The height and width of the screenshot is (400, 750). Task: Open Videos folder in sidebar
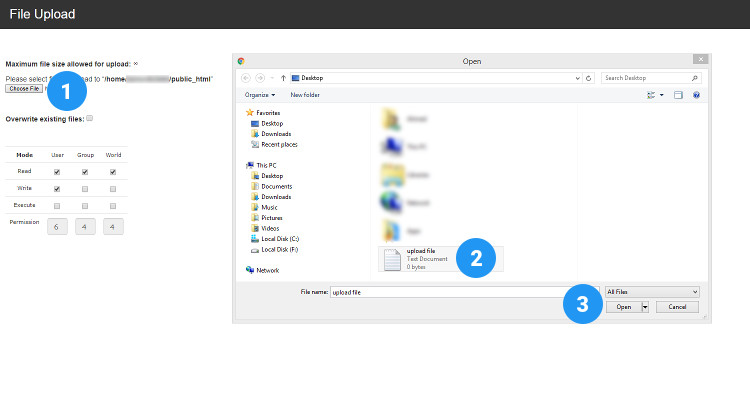pos(265,229)
